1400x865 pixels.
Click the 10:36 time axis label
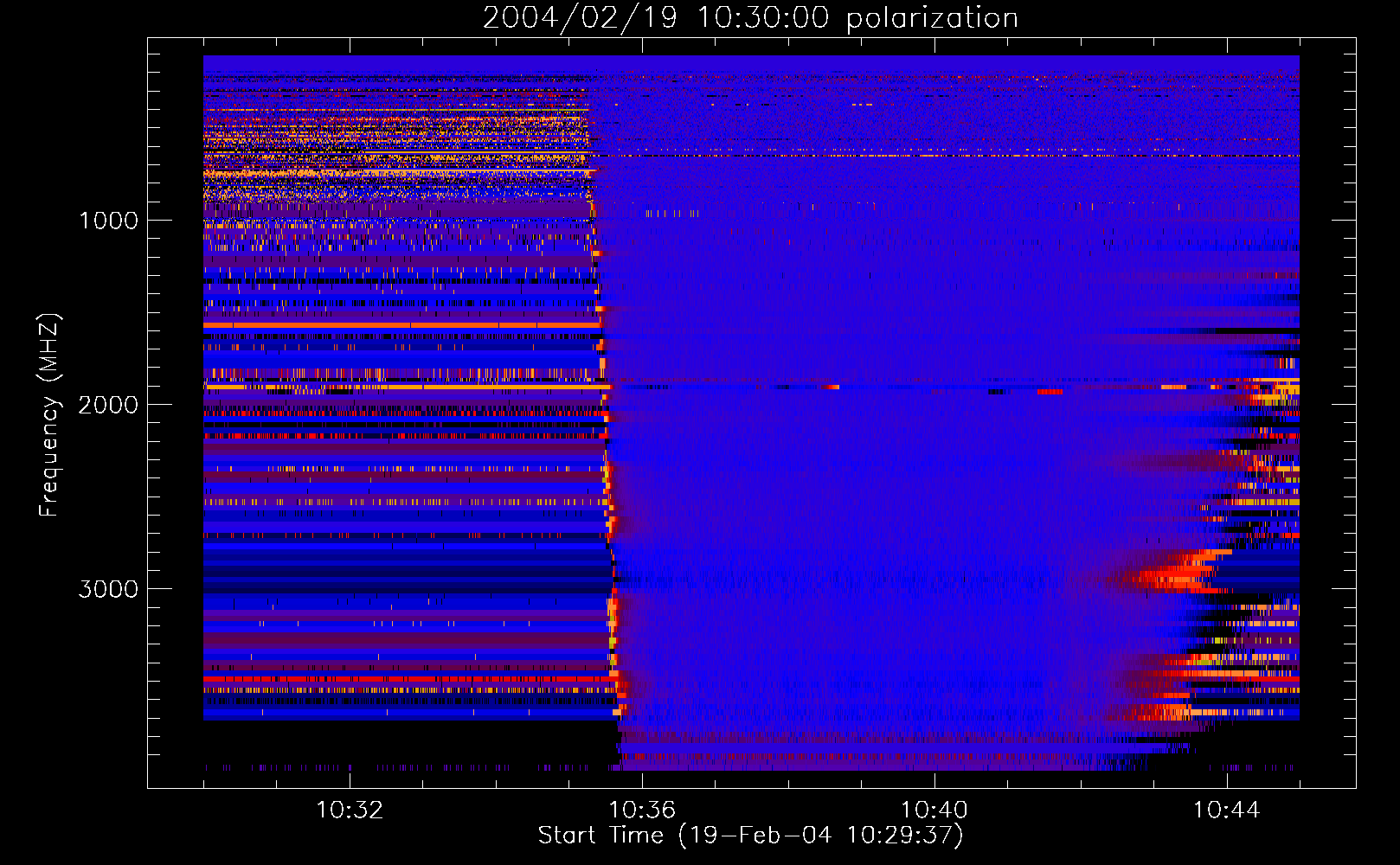pos(642,811)
